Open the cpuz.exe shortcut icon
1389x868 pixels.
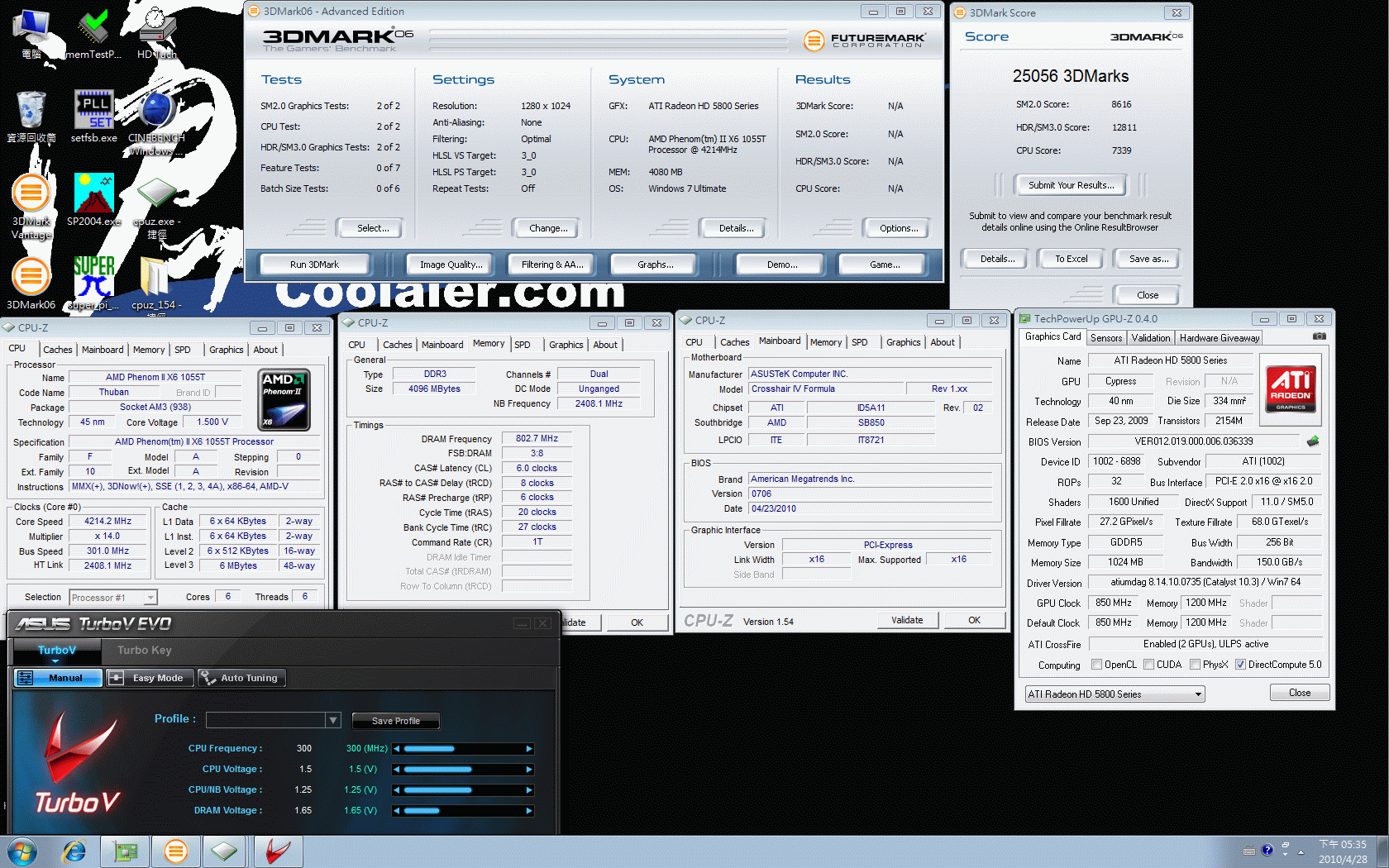(157, 207)
